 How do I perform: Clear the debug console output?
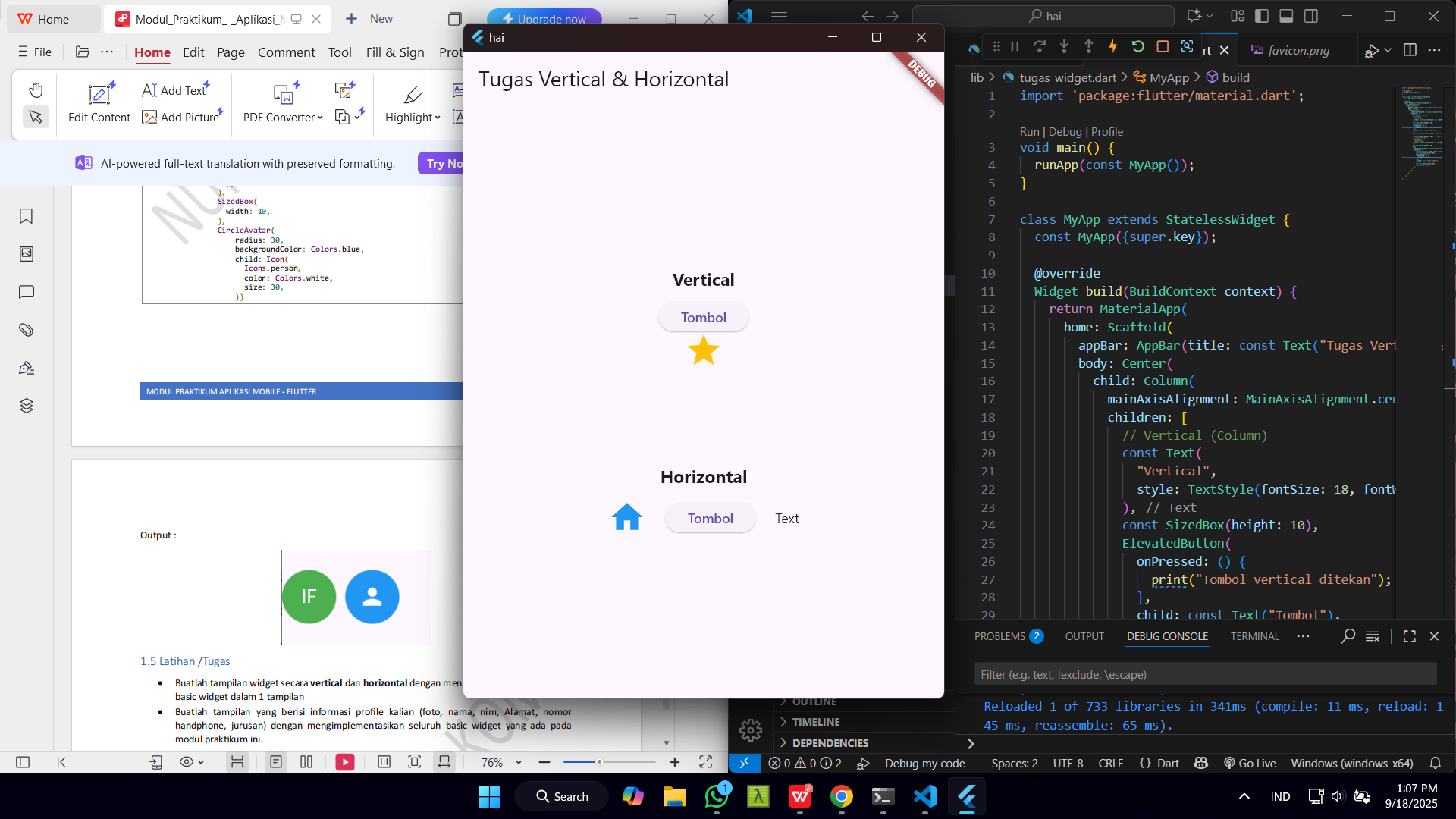click(x=1373, y=636)
